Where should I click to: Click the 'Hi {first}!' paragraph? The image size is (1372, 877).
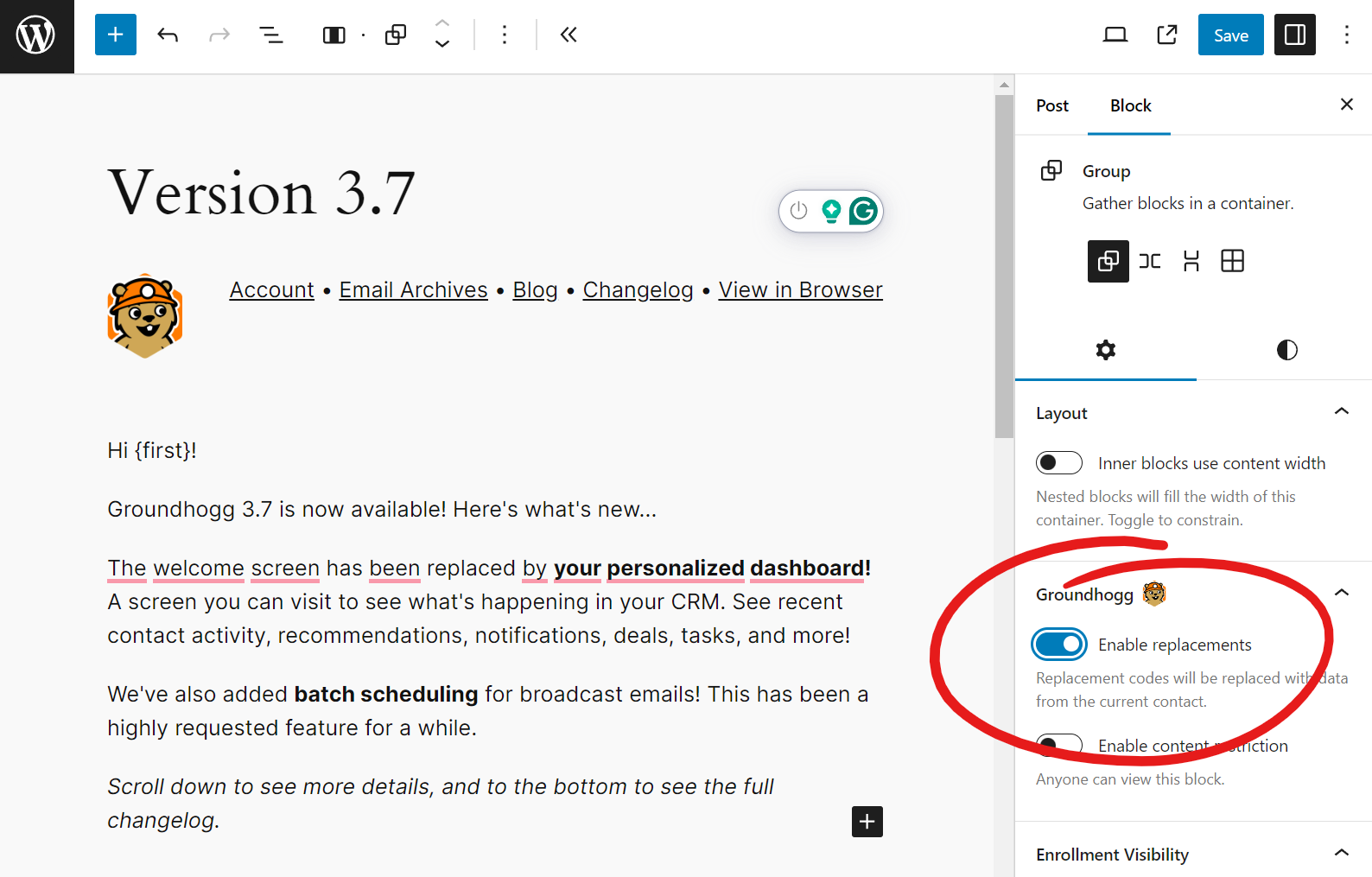152,451
